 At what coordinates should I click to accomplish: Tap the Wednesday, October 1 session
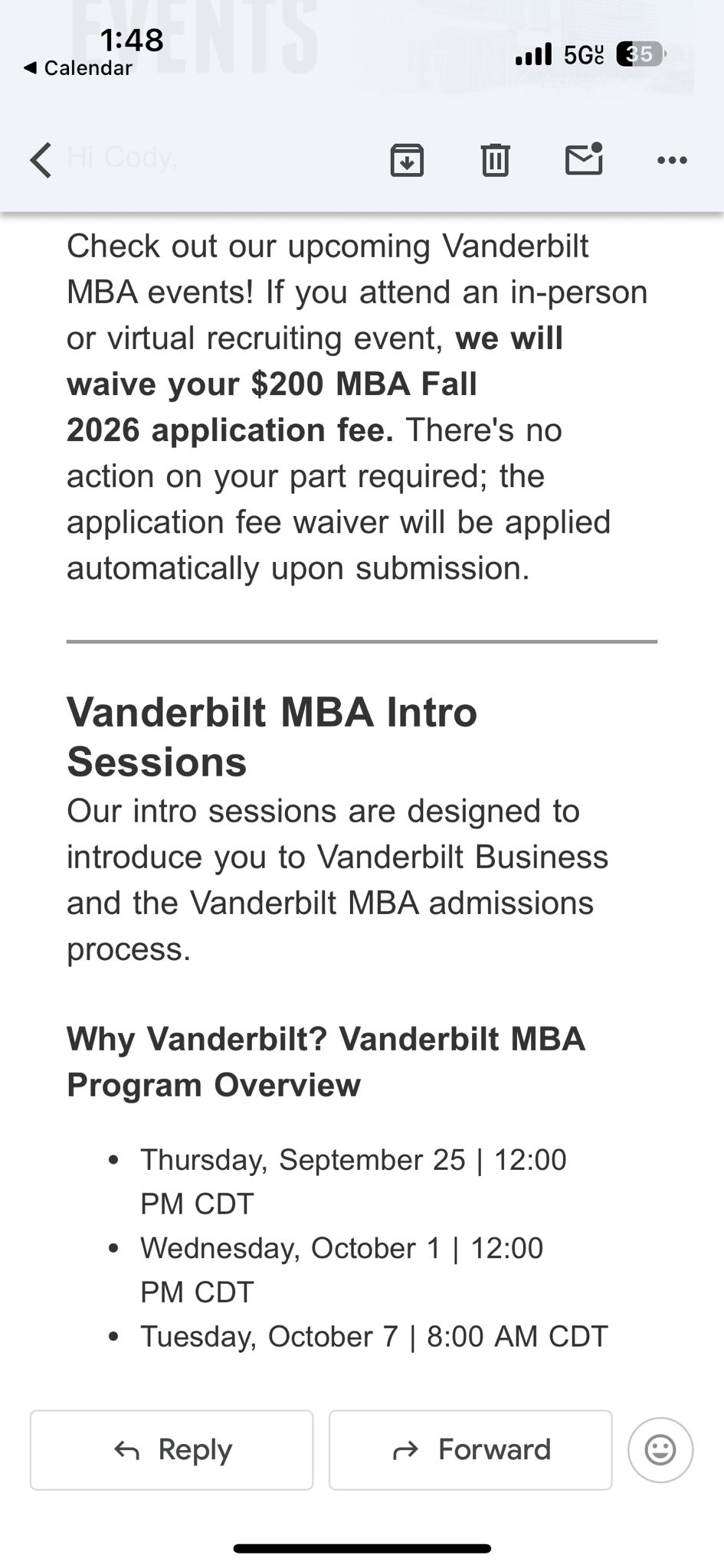341,1269
